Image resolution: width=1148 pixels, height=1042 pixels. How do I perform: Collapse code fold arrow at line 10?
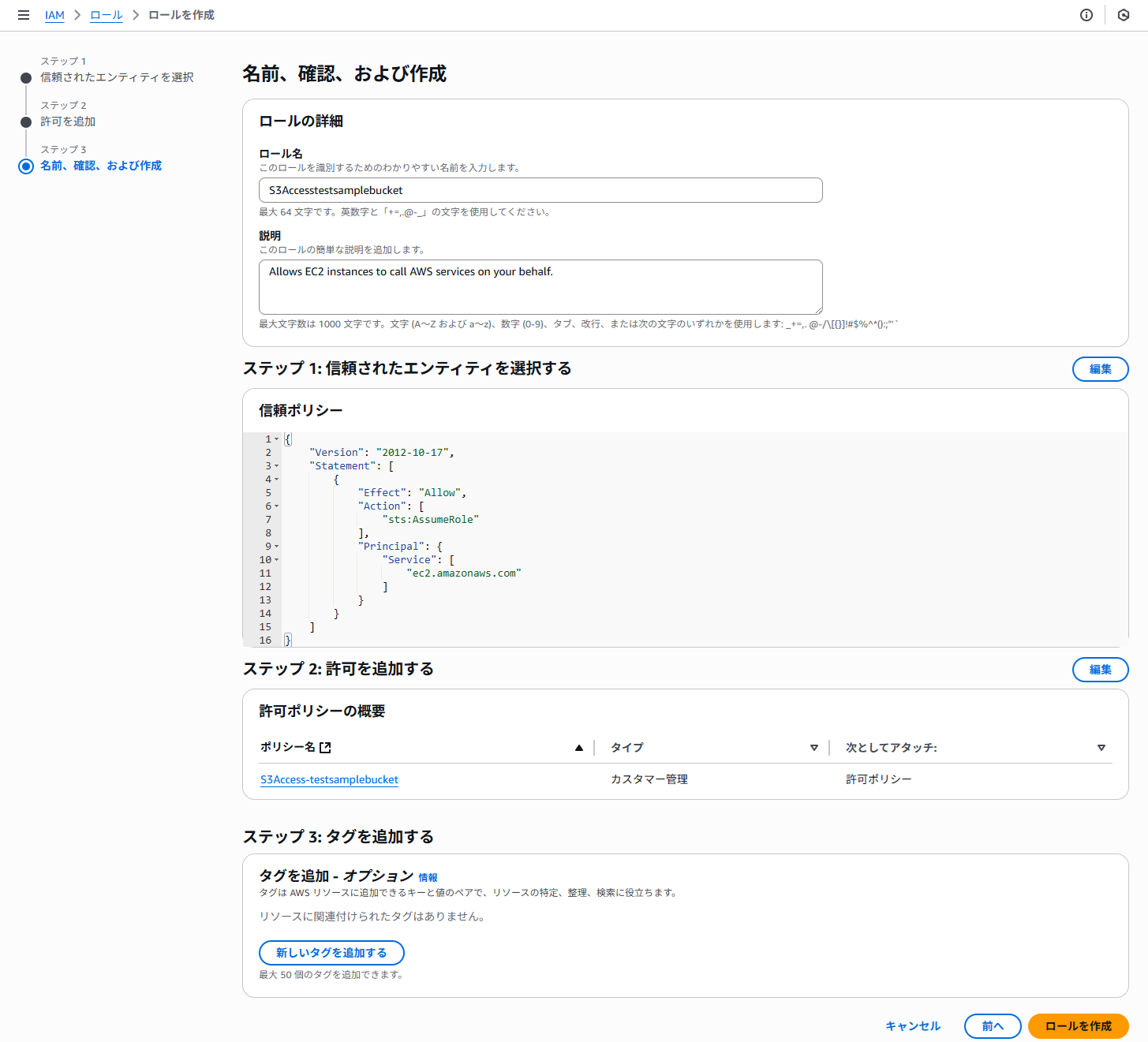tap(277, 560)
